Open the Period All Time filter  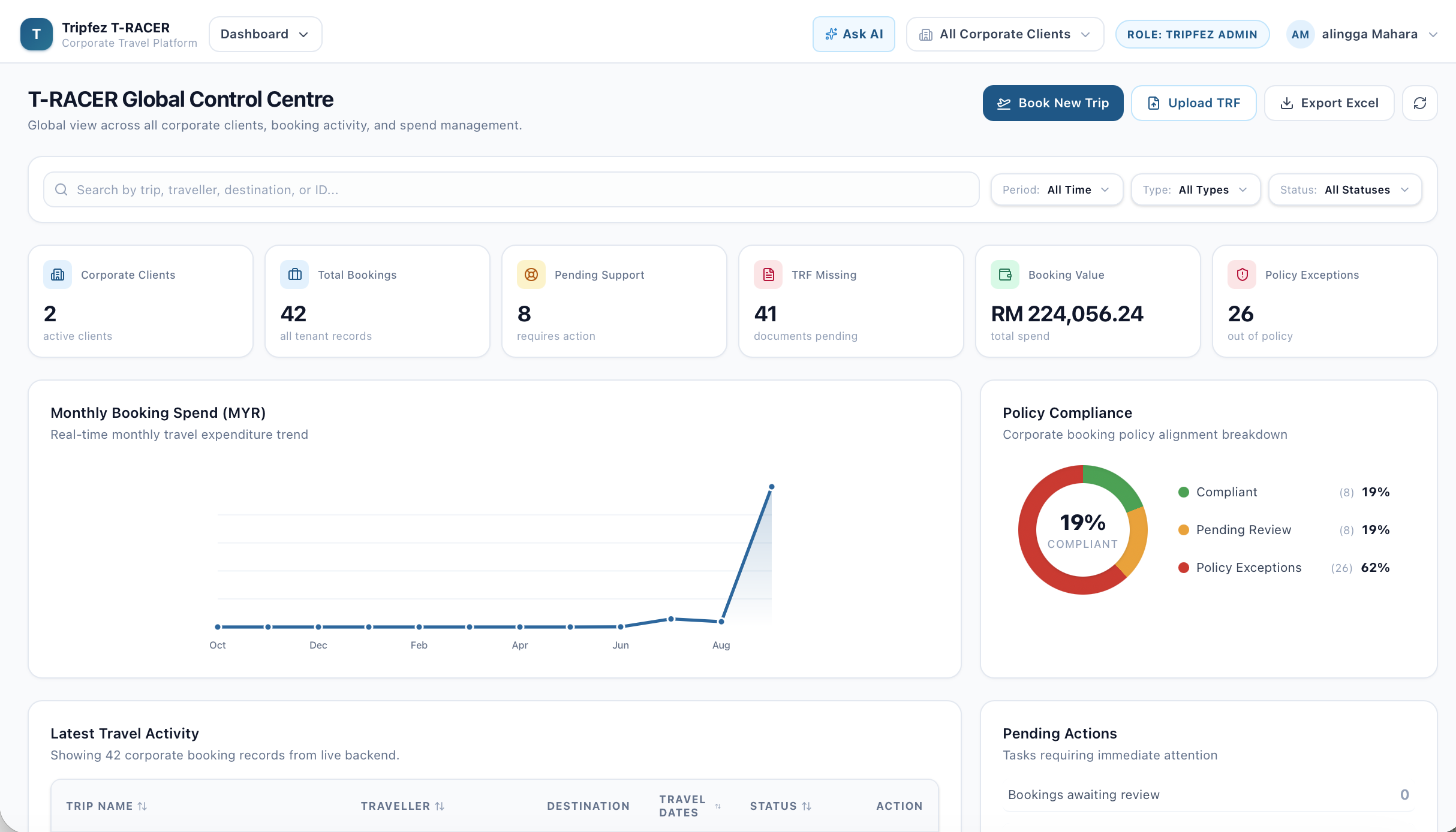(1057, 189)
